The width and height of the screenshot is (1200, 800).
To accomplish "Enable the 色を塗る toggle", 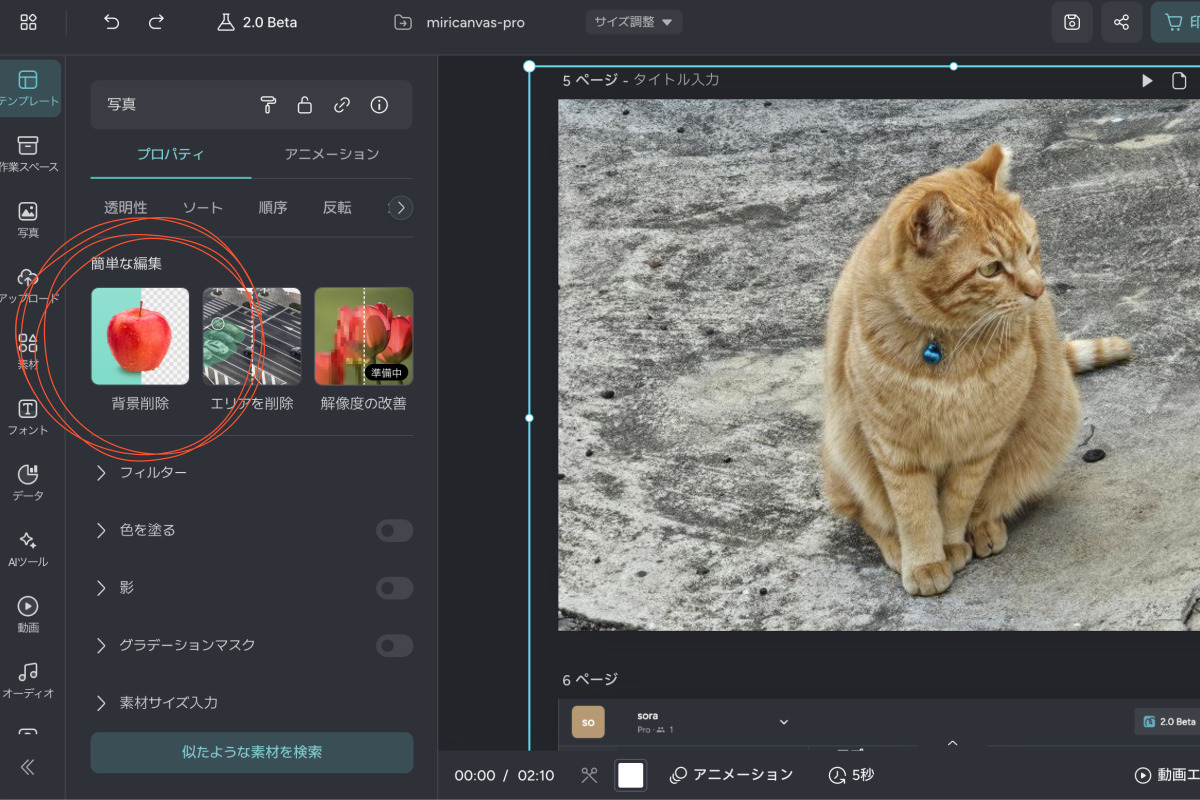I will coord(394,530).
